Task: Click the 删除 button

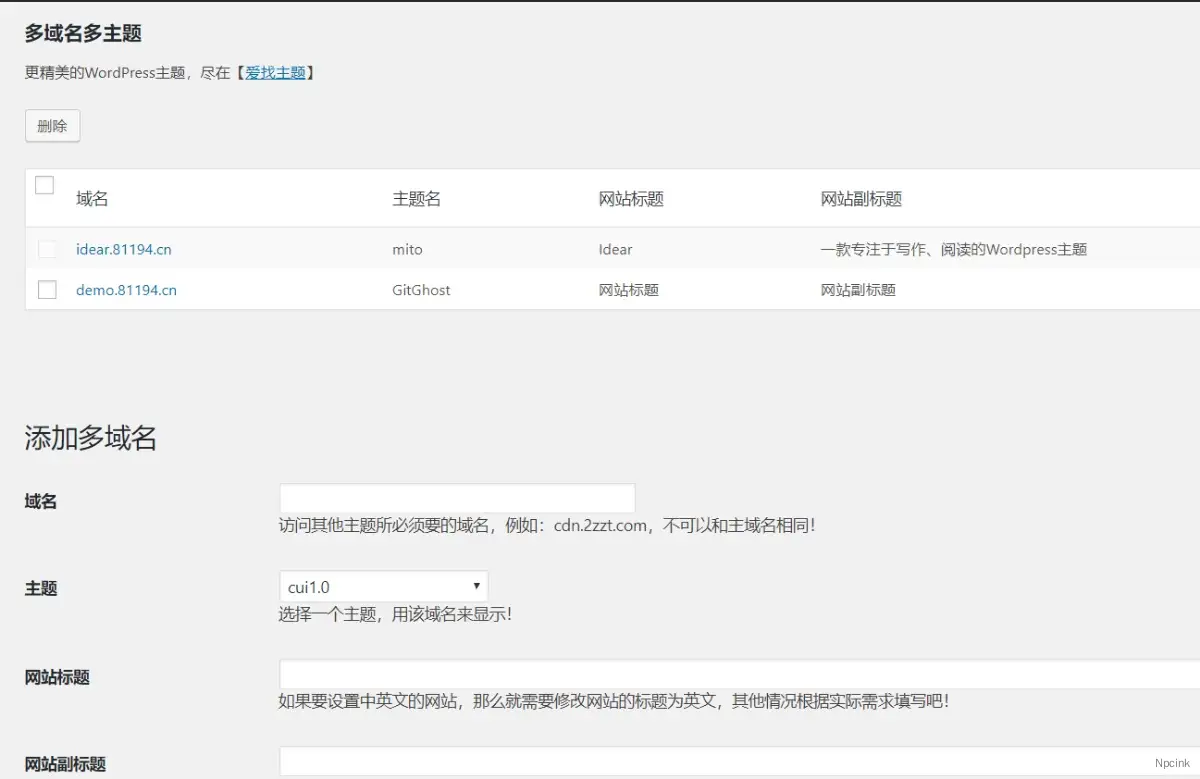Action: [x=52, y=126]
